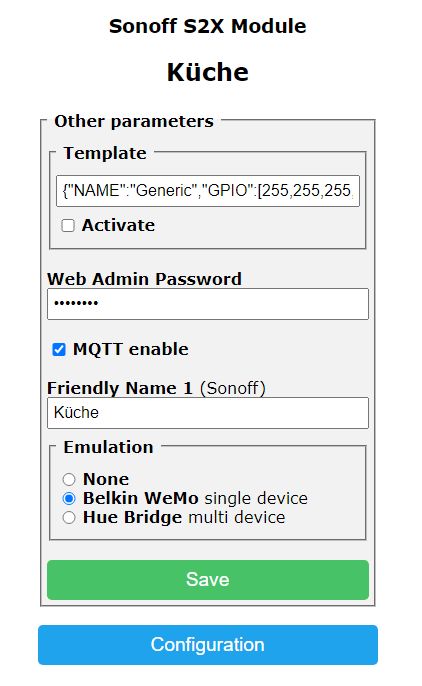Click the MQTT enable label text
Screen dimensions: 422x686
(131, 349)
